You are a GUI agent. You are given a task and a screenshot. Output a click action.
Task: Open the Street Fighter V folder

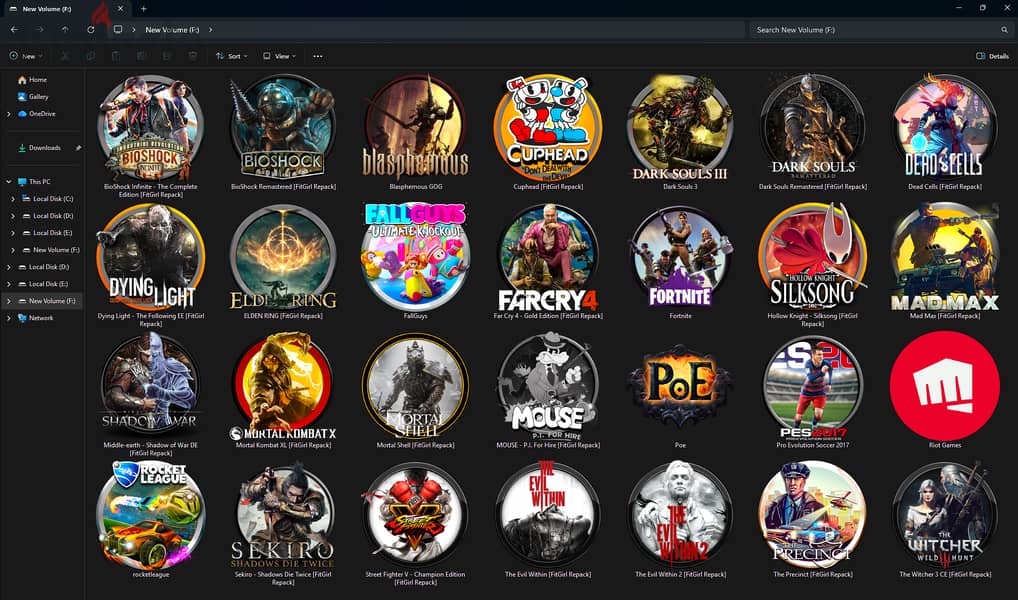(x=416, y=516)
